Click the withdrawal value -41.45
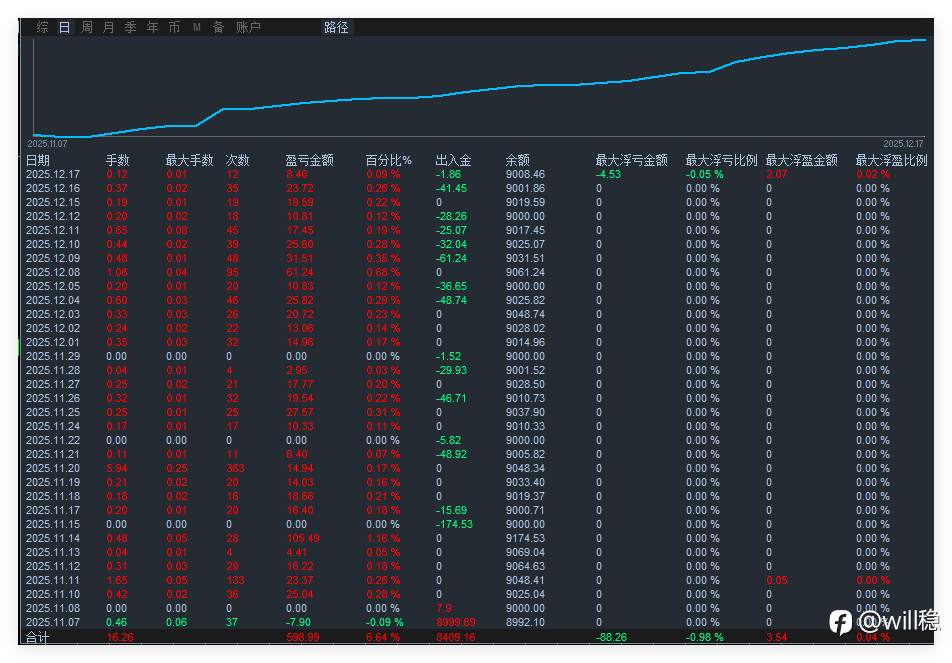952x663 pixels. pyautogui.click(x=452, y=188)
